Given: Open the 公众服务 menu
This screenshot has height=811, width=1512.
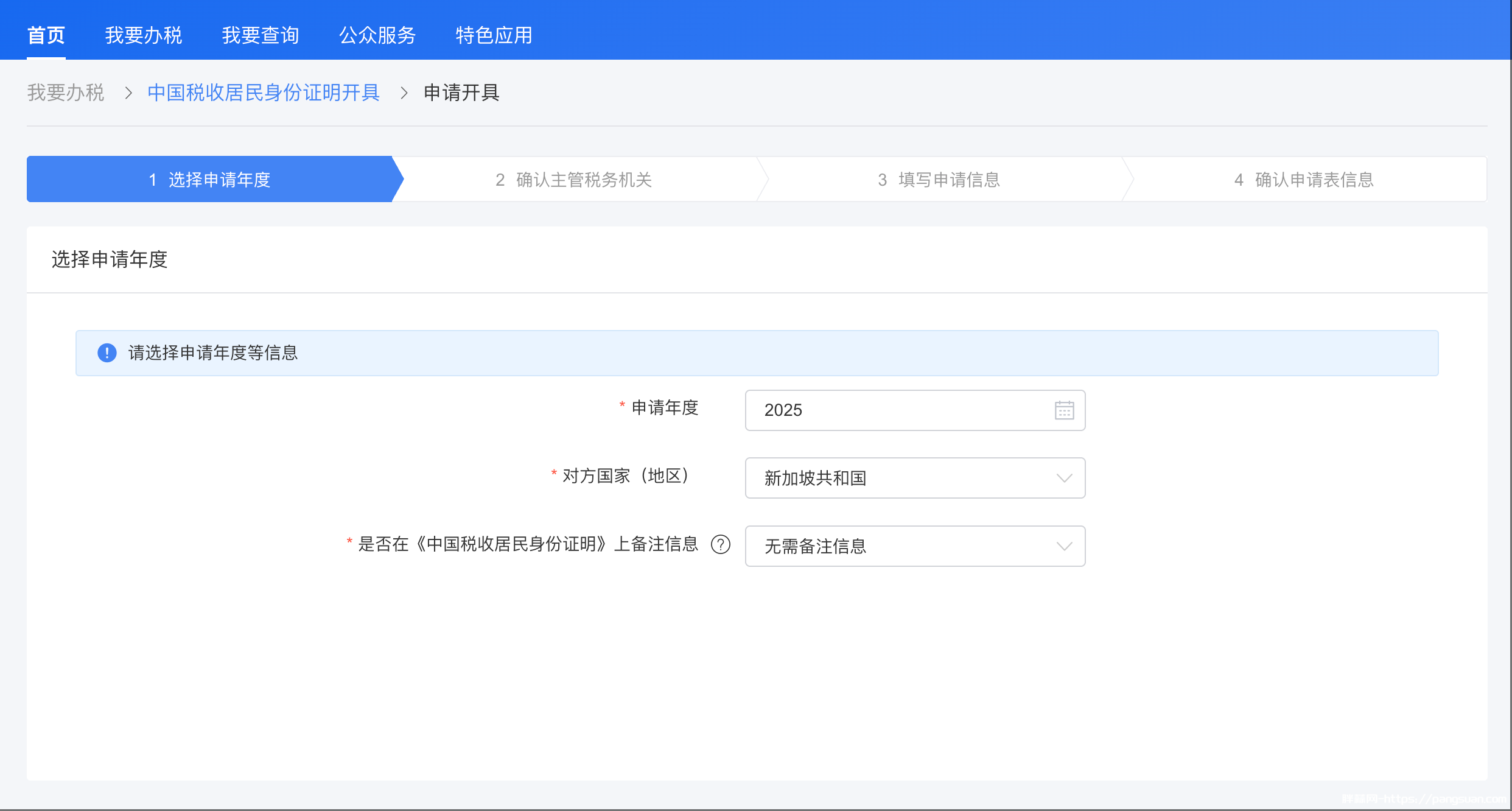Looking at the screenshot, I should [377, 35].
